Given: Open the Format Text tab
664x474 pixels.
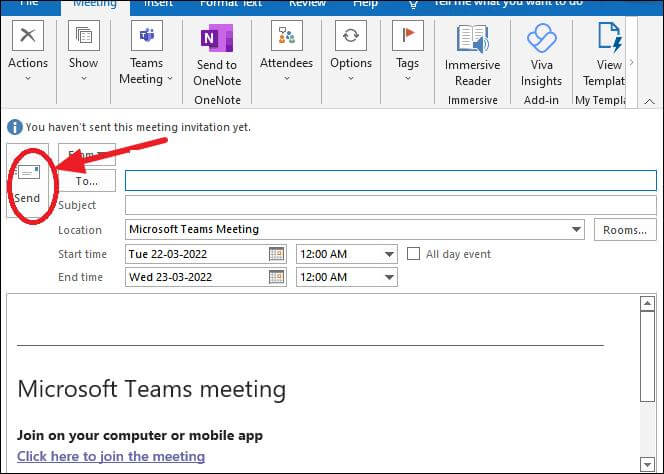Looking at the screenshot, I should pyautogui.click(x=231, y=4).
